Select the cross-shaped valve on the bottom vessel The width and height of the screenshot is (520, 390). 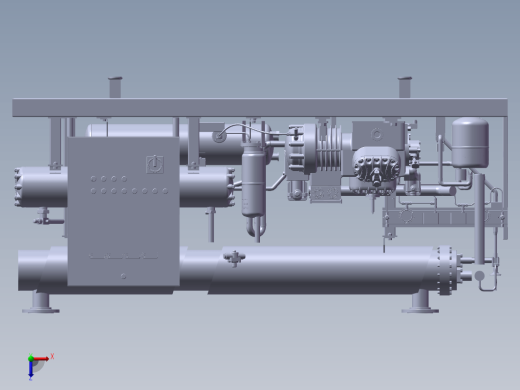(234, 258)
